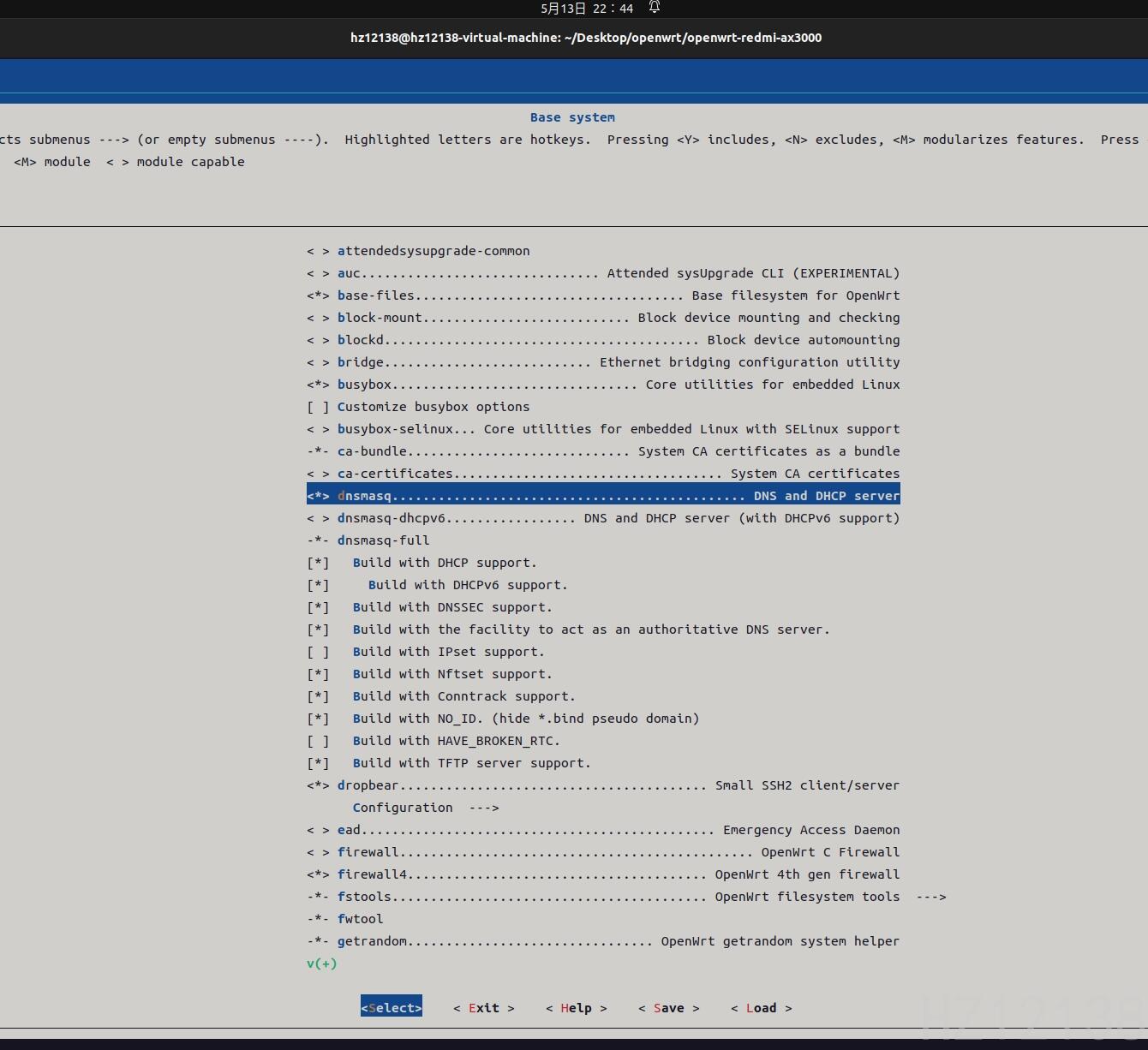Click the Save button
1148x1050 pixels.
[x=669, y=1008]
